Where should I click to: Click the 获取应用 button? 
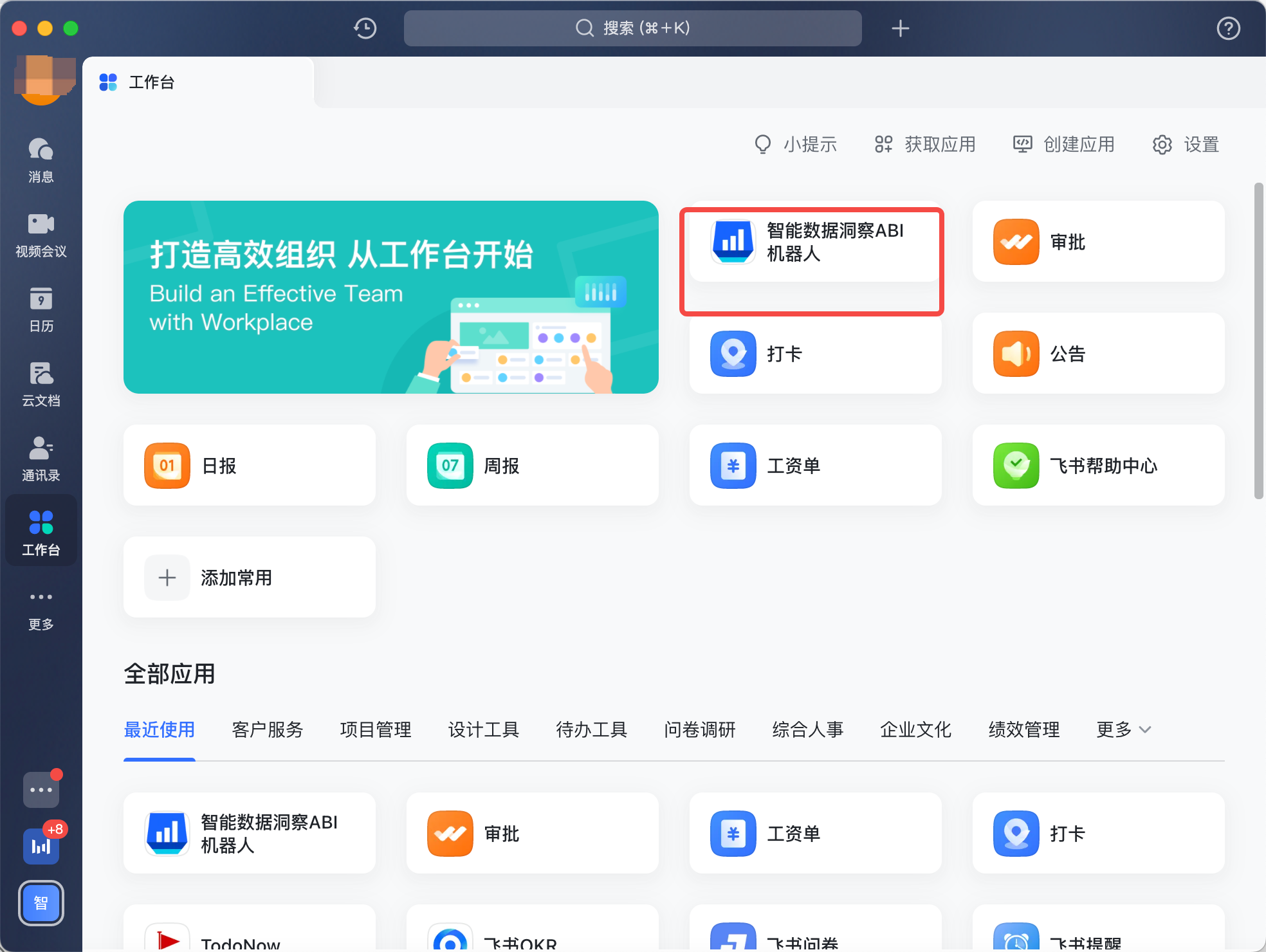[925, 144]
